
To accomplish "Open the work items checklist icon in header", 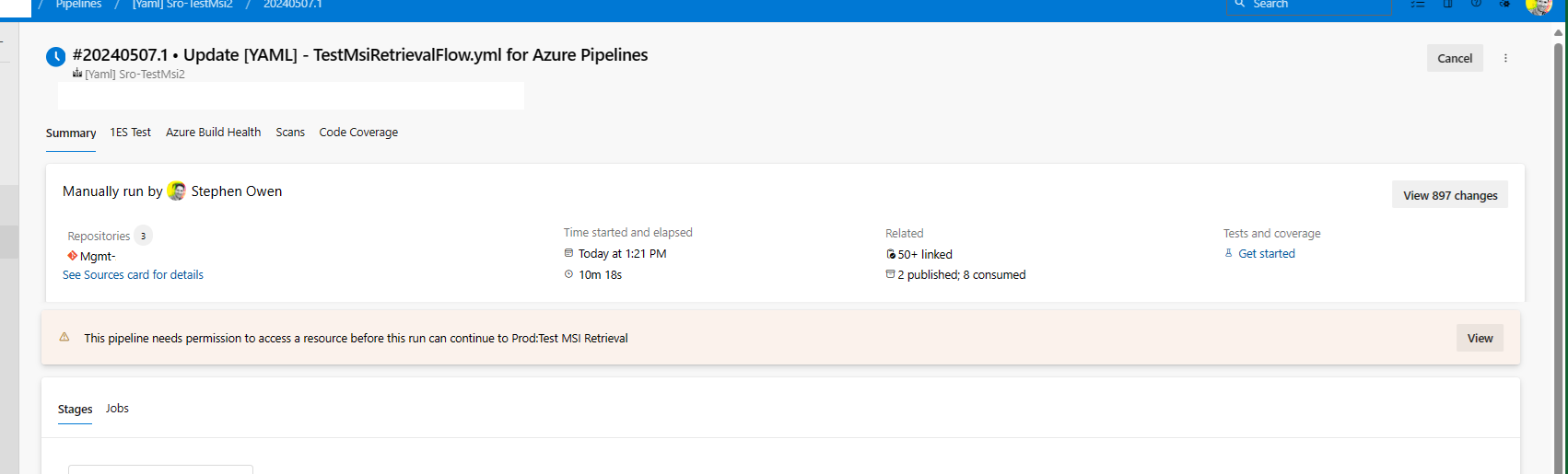I will (1418, 4).
